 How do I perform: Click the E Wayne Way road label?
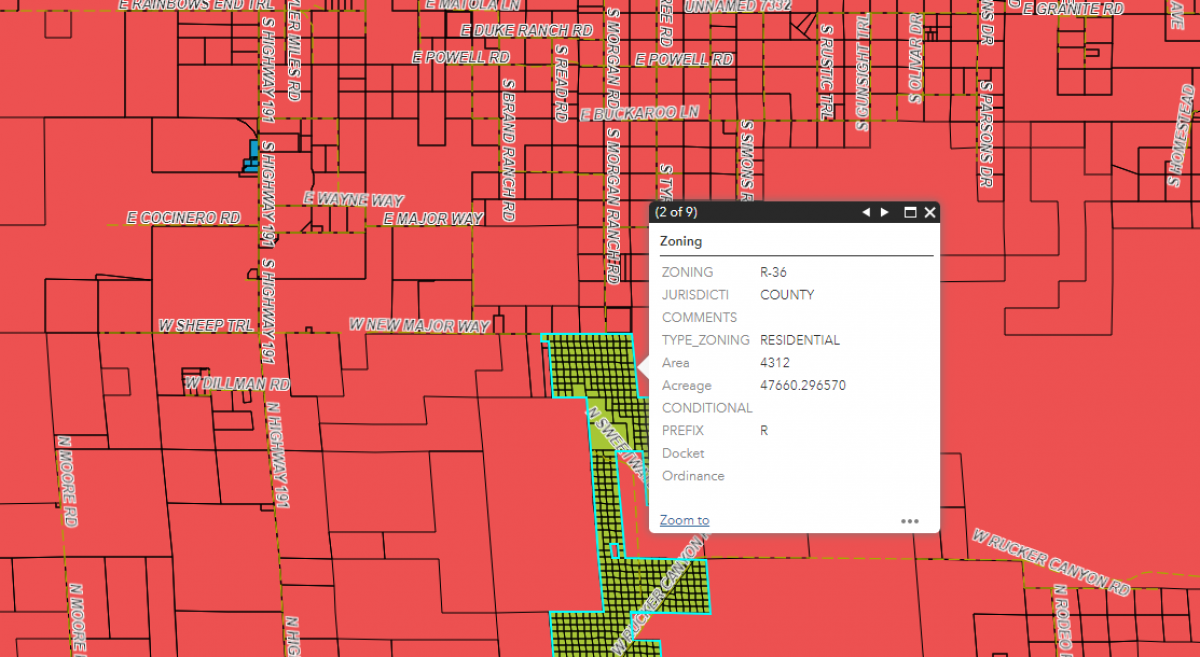353,200
